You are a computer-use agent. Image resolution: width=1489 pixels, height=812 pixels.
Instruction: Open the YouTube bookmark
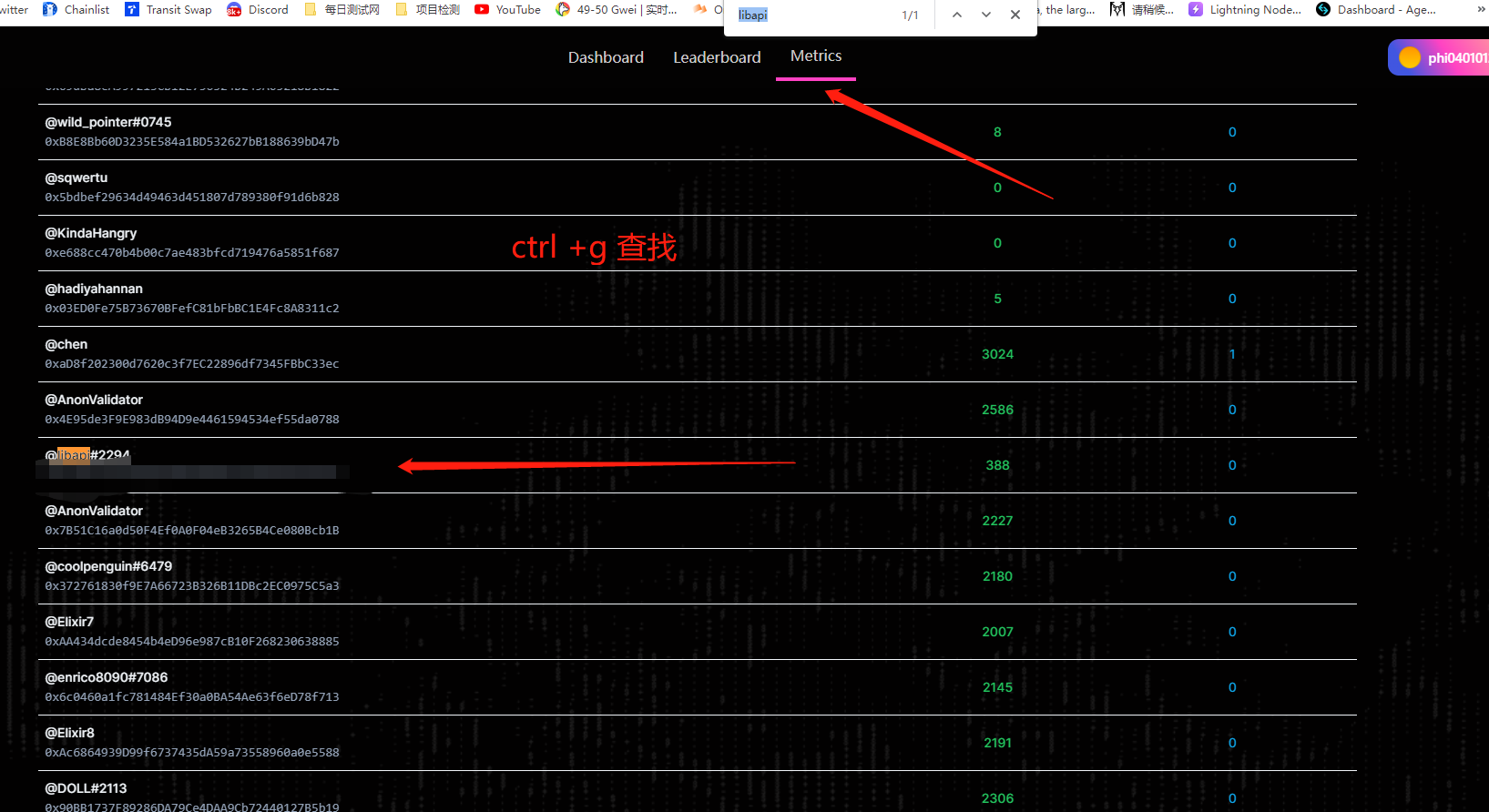[507, 10]
